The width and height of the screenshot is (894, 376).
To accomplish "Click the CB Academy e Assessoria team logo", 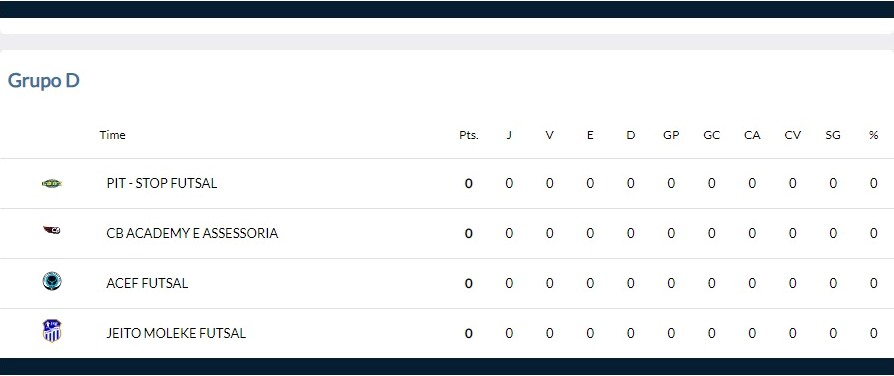I will [52, 231].
